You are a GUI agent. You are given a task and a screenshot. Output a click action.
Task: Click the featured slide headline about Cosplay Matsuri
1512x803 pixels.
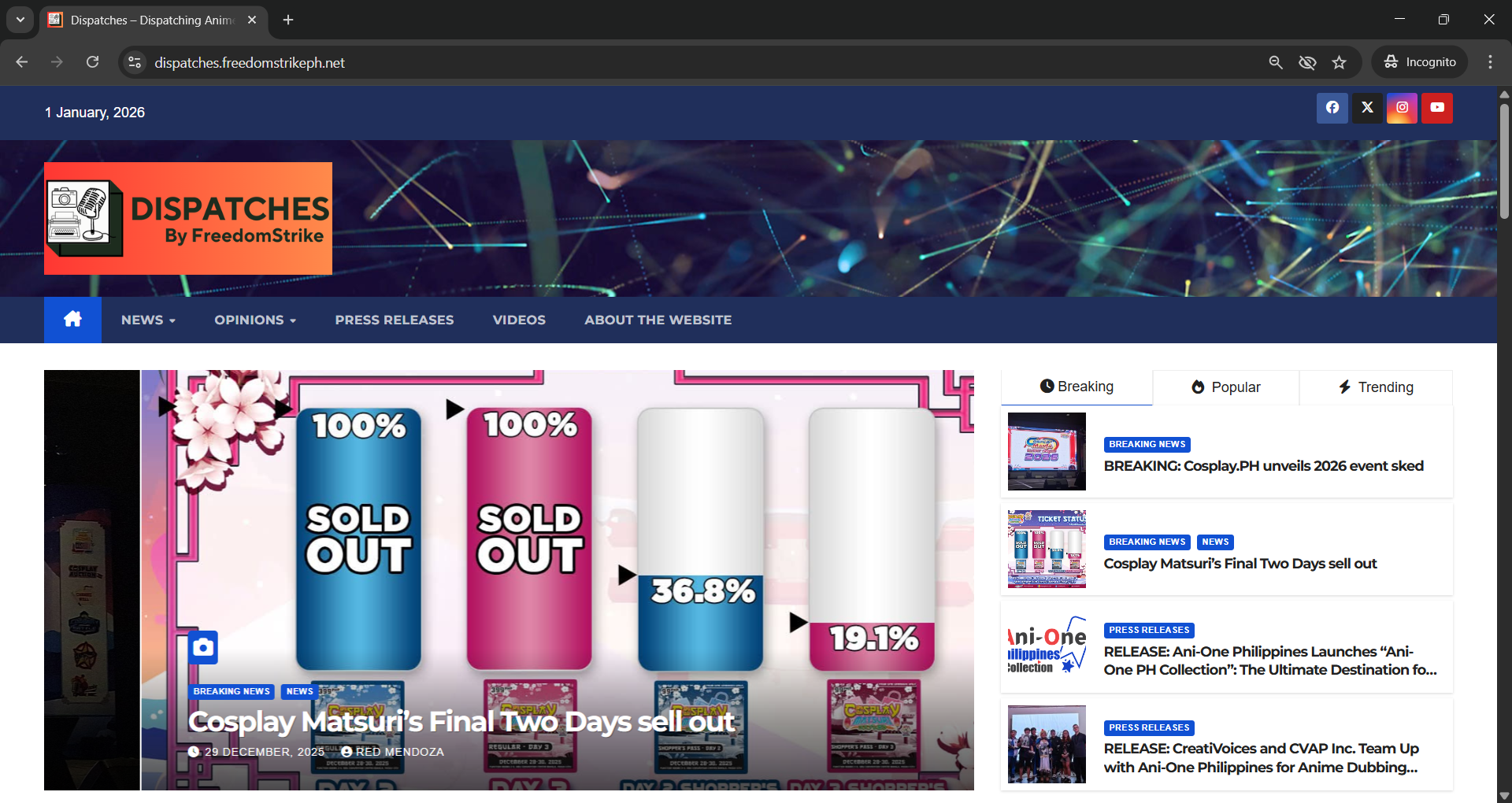[461, 721]
